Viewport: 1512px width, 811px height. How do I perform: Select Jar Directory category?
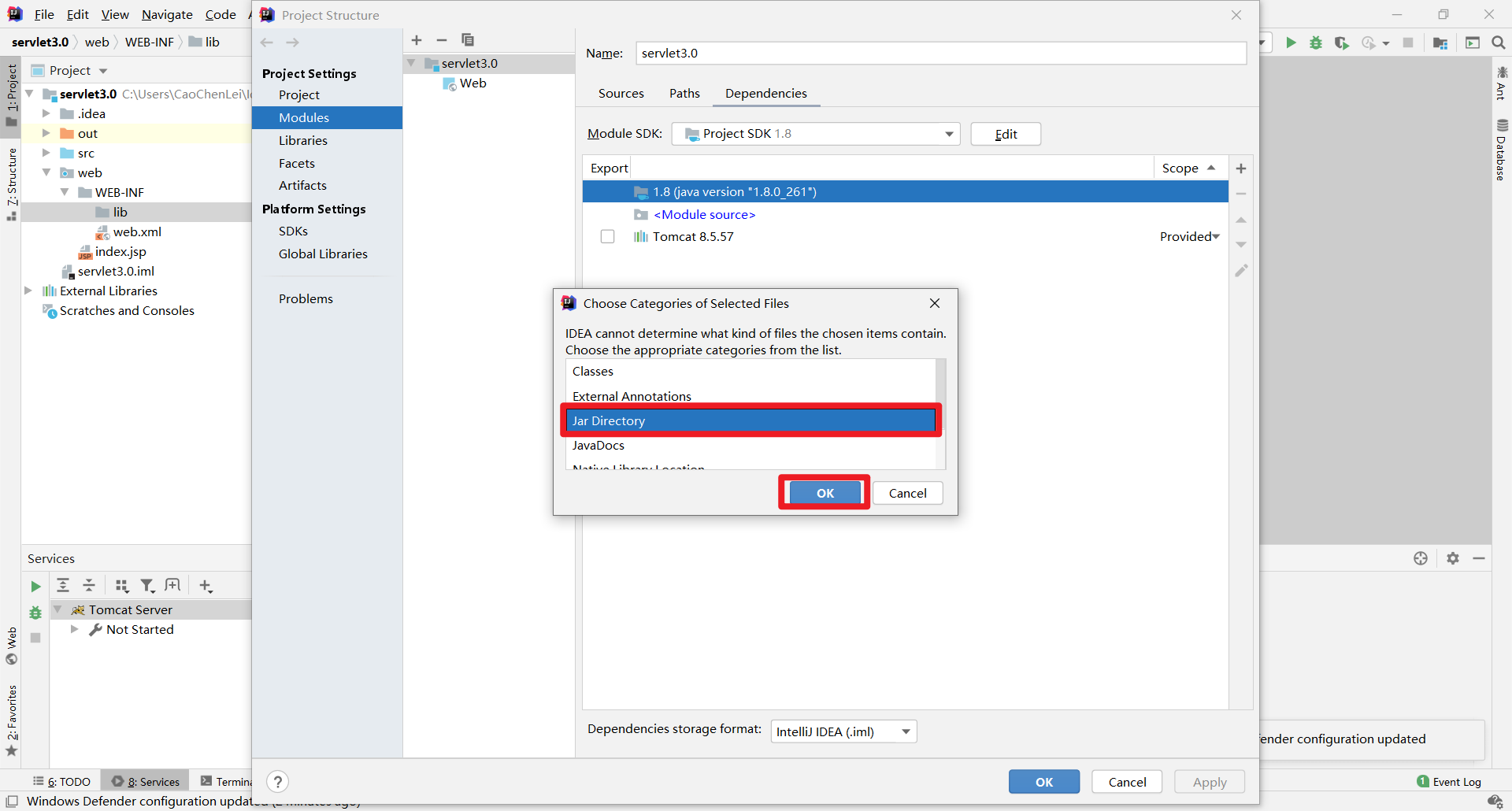click(751, 421)
